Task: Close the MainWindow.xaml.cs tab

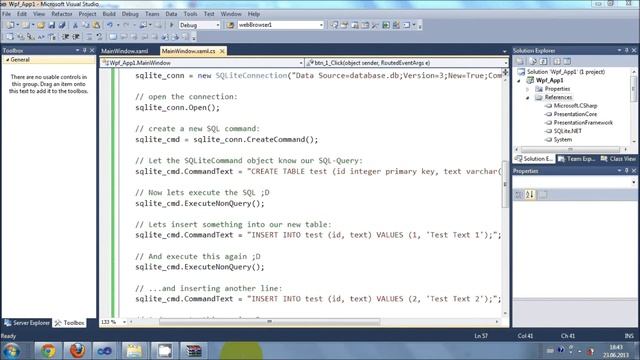Action: pos(222,51)
